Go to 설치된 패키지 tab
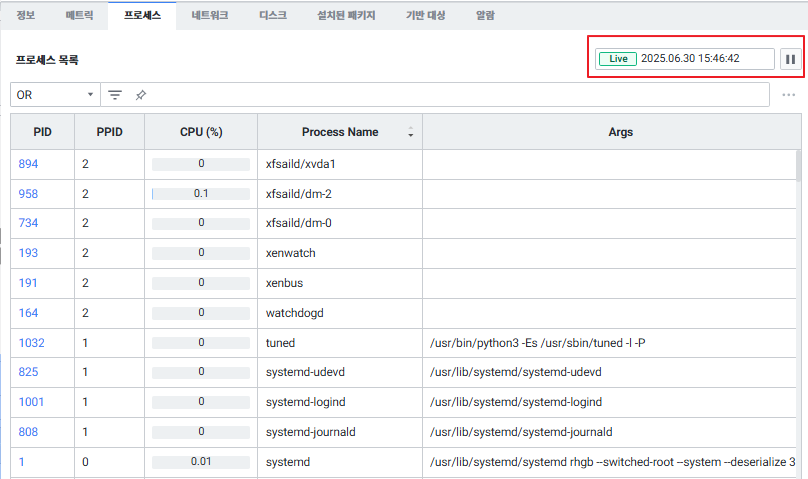This screenshot has width=808, height=479. click(x=346, y=16)
